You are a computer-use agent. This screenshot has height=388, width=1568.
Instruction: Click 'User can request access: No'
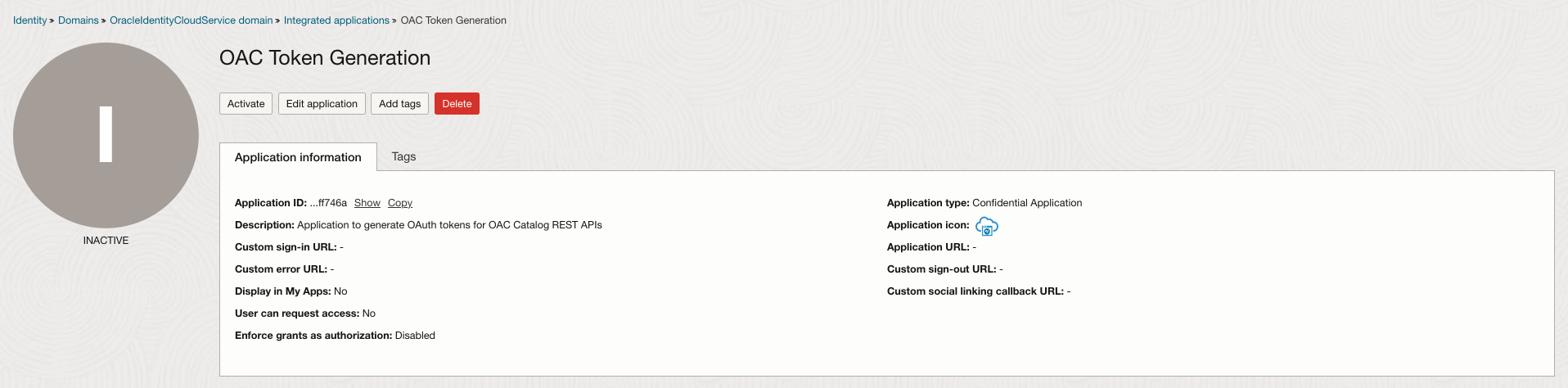tap(305, 314)
